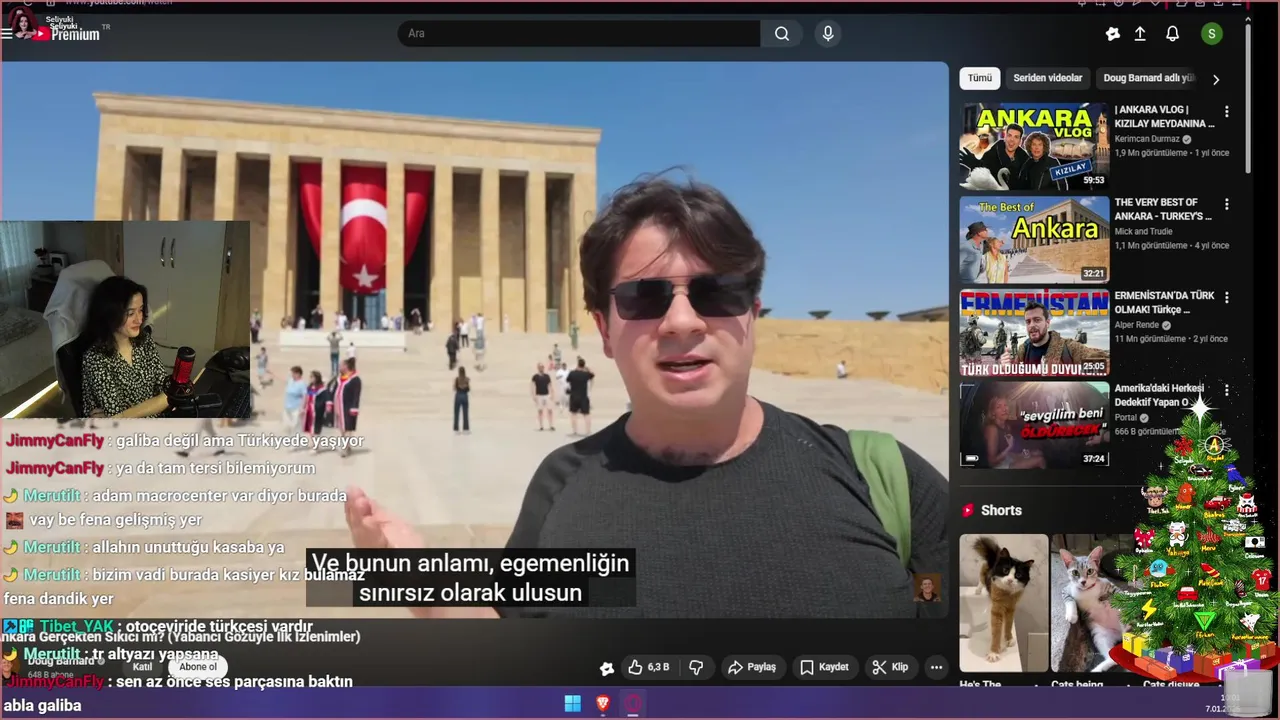Open the 37:24 Portal video thumbnail
Viewport: 1280px width, 720px height.
[x=1034, y=425]
